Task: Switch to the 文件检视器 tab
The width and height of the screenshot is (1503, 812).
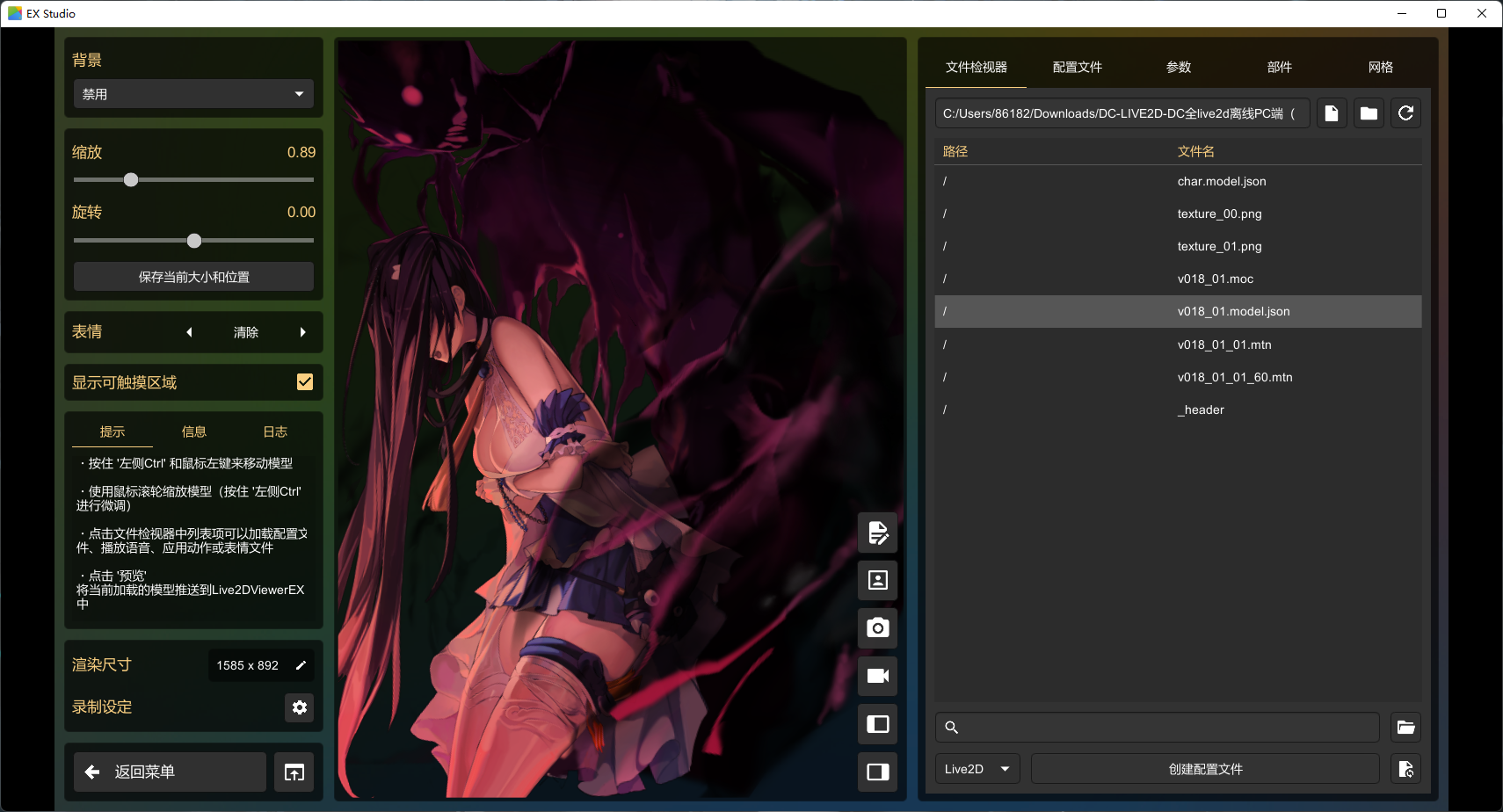Action: point(976,68)
